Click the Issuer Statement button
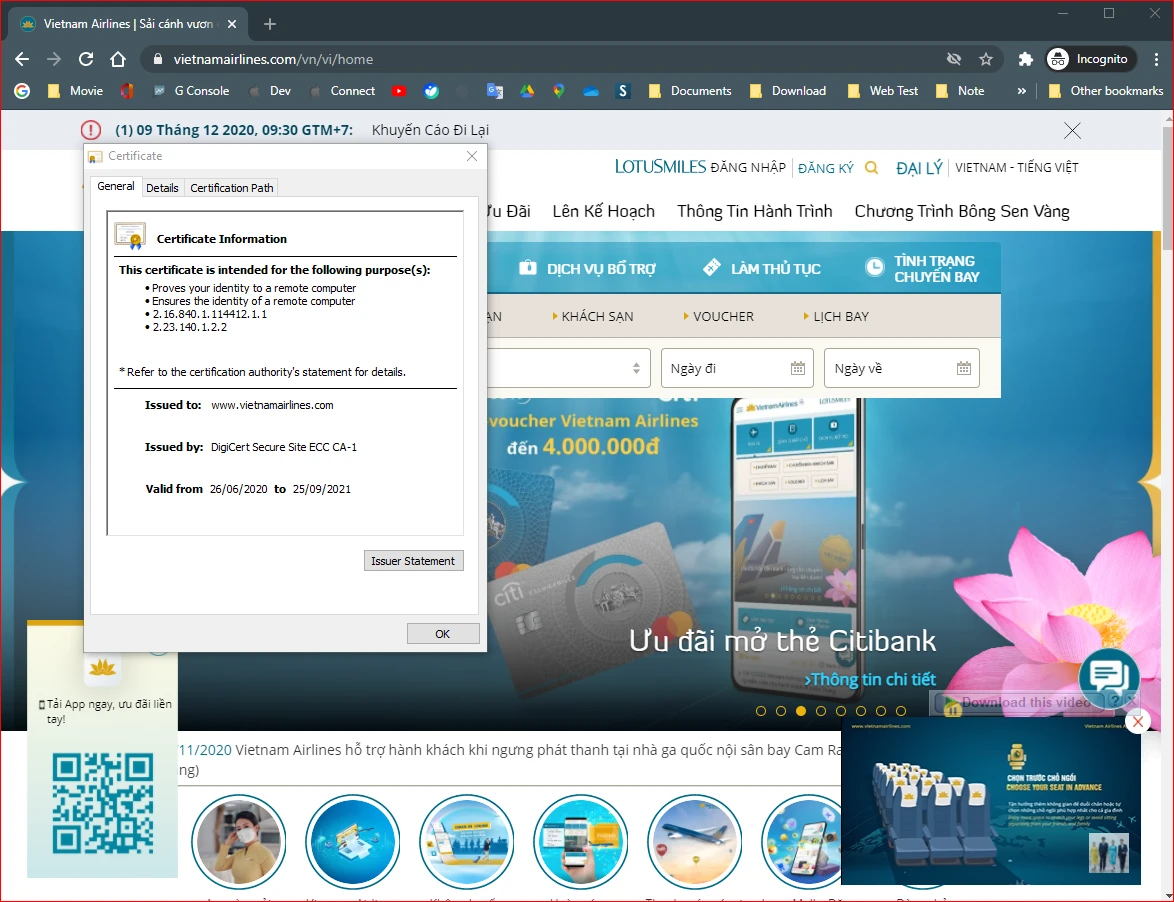 [413, 561]
